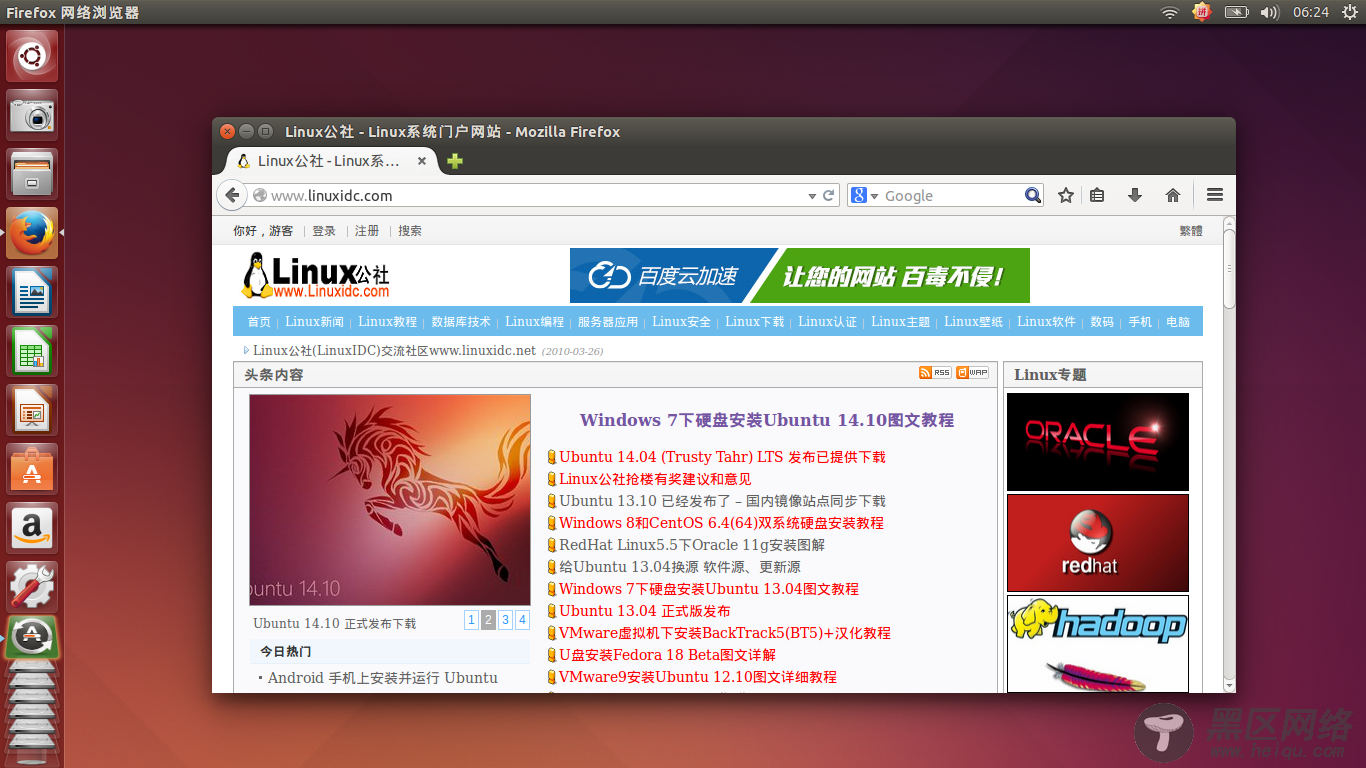Open the system power gear menu
The image size is (1366, 768).
[x=1350, y=12]
